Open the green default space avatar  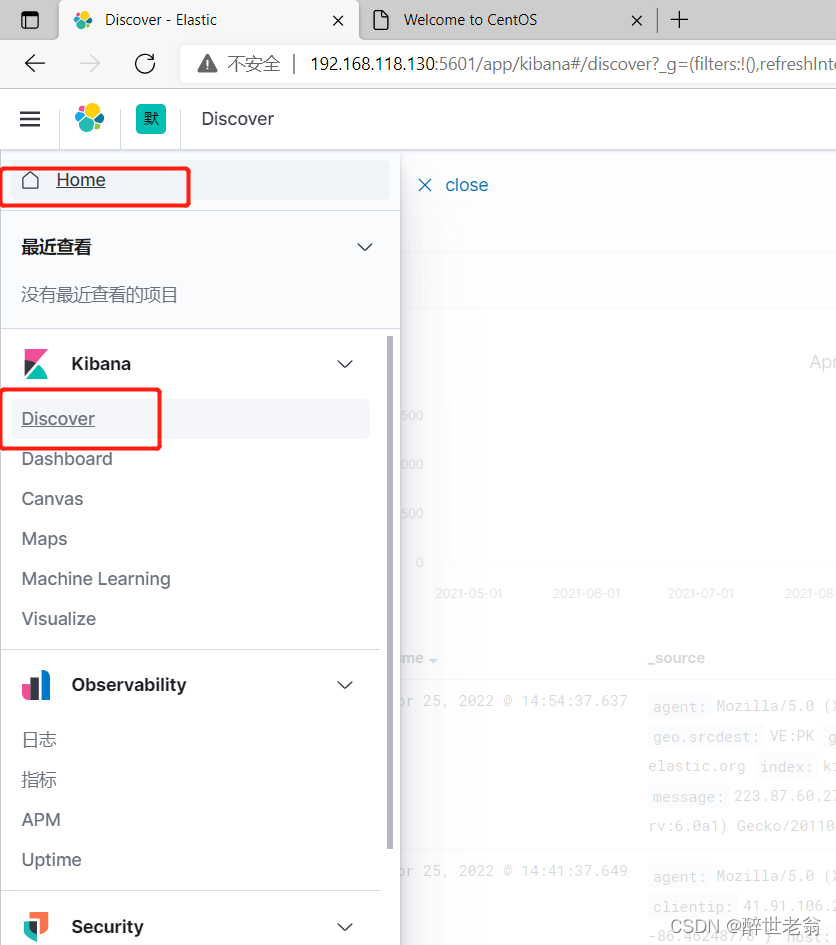click(151, 119)
